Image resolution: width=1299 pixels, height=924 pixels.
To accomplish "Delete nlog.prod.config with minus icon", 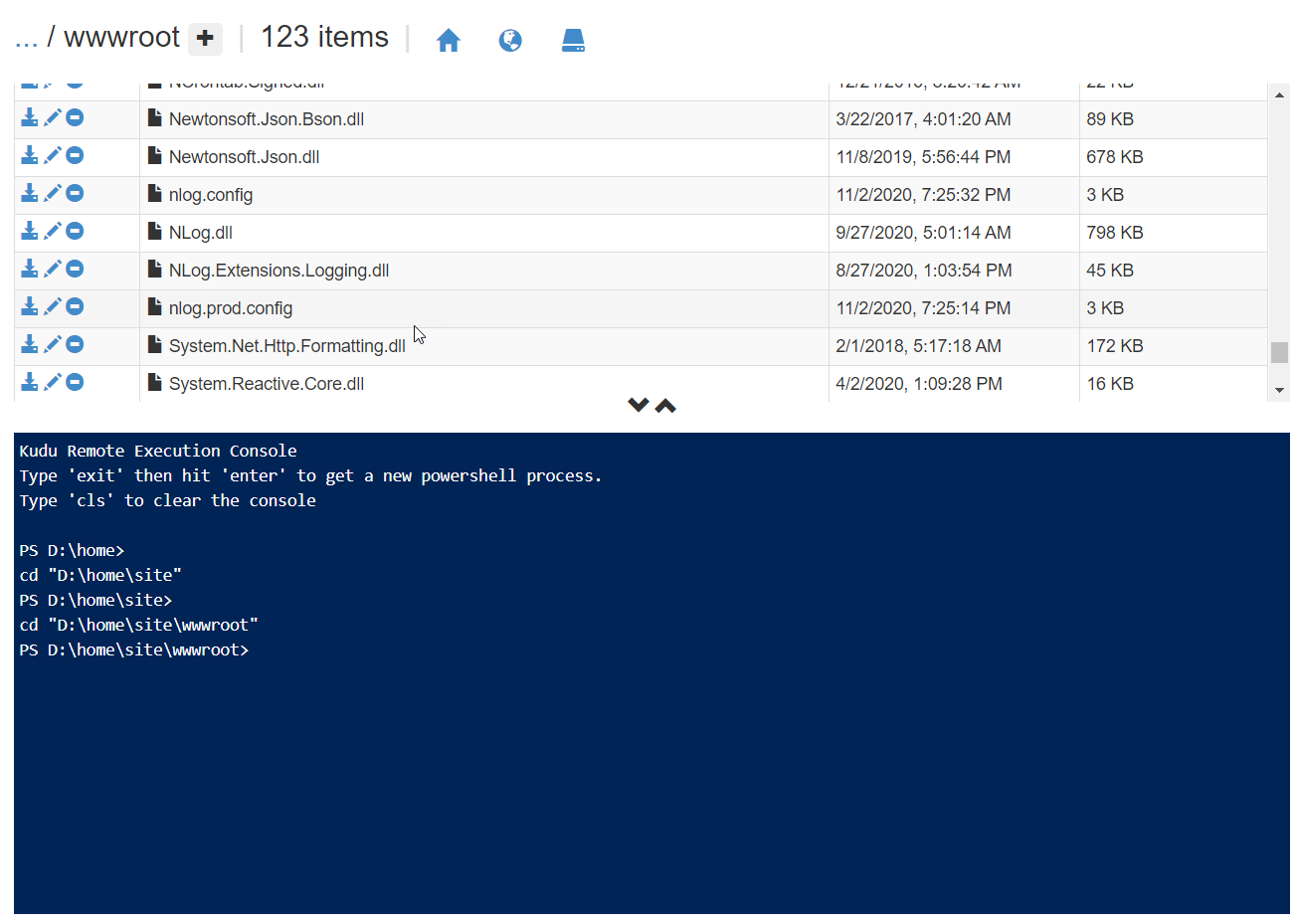I will (75, 306).
